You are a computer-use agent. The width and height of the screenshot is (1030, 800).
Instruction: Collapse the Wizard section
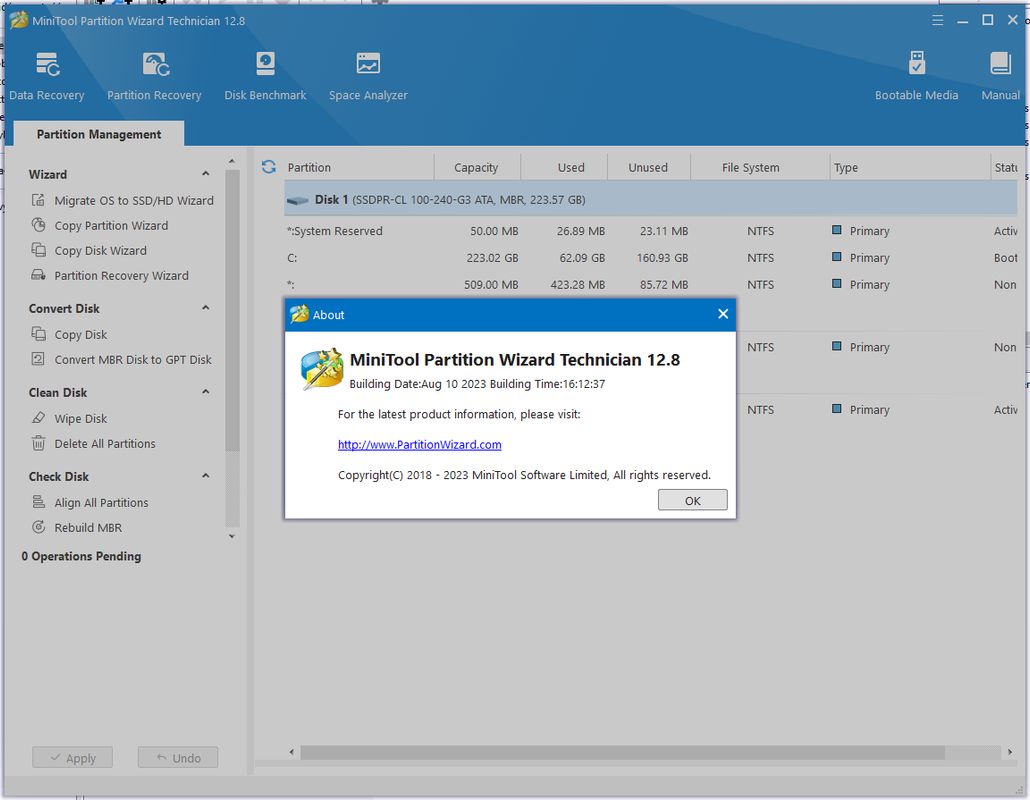coord(206,174)
